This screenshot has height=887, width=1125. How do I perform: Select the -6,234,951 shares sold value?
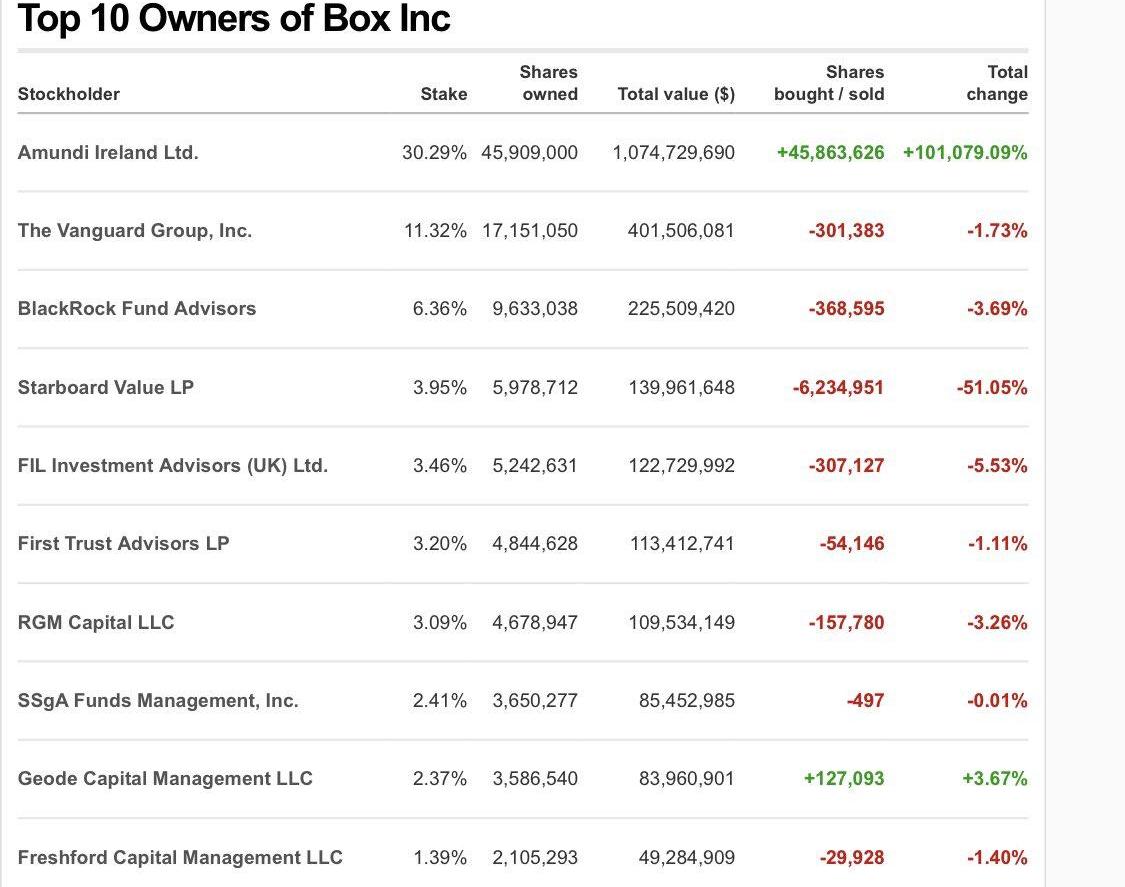[839, 388]
